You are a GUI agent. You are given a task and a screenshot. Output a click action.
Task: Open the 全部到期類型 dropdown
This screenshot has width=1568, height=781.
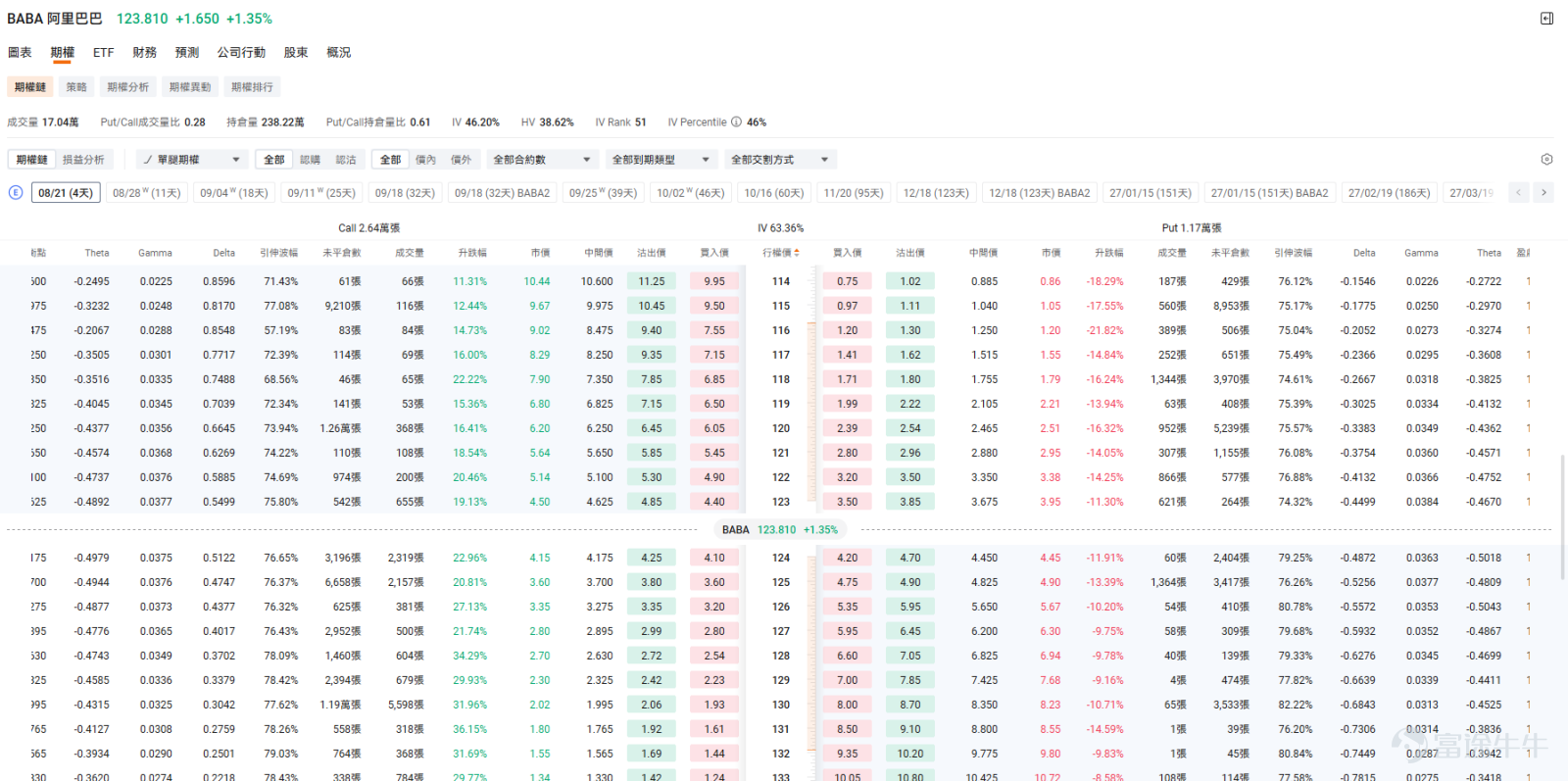click(x=661, y=160)
